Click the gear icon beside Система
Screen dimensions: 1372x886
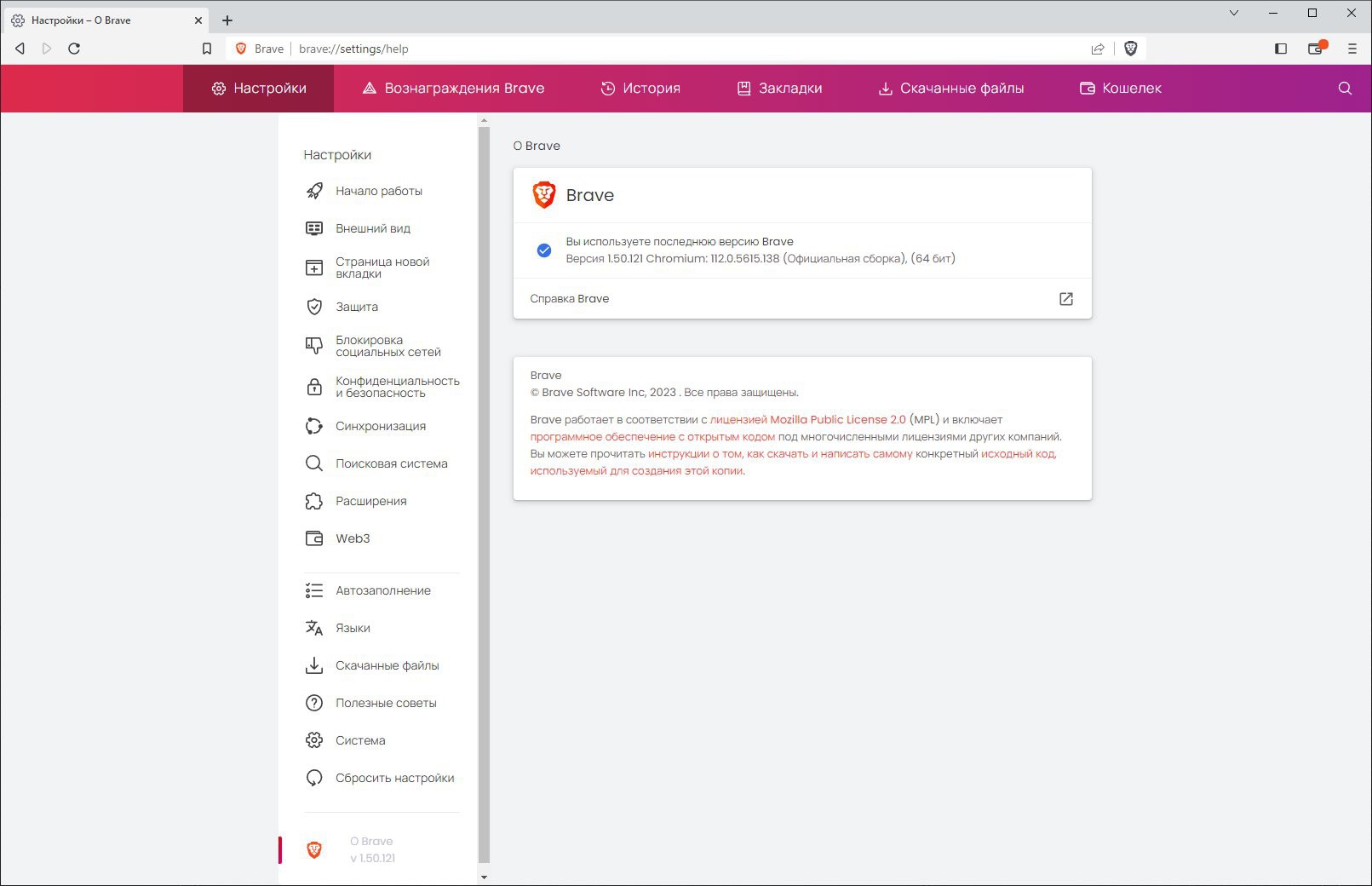click(314, 740)
